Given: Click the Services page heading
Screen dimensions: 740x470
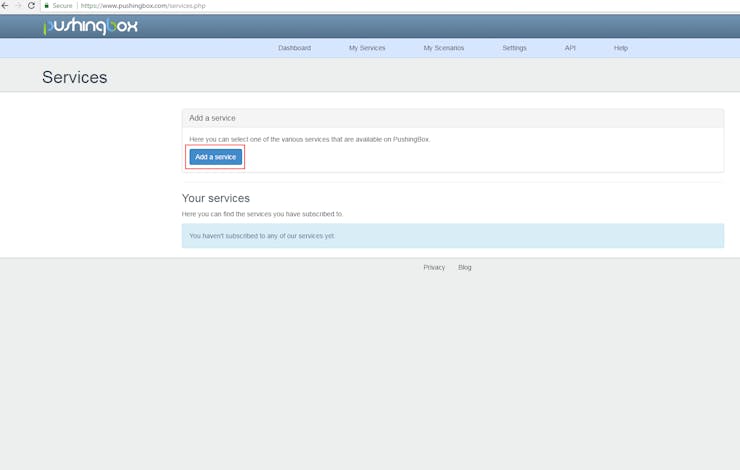Looking at the screenshot, I should [x=75, y=77].
